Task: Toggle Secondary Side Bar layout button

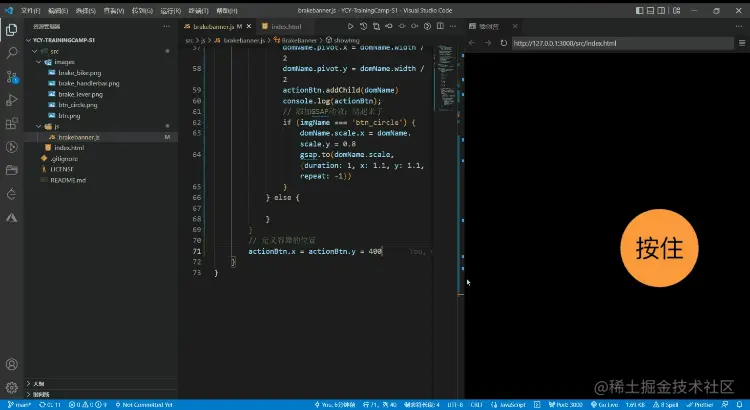Action: [x=662, y=11]
